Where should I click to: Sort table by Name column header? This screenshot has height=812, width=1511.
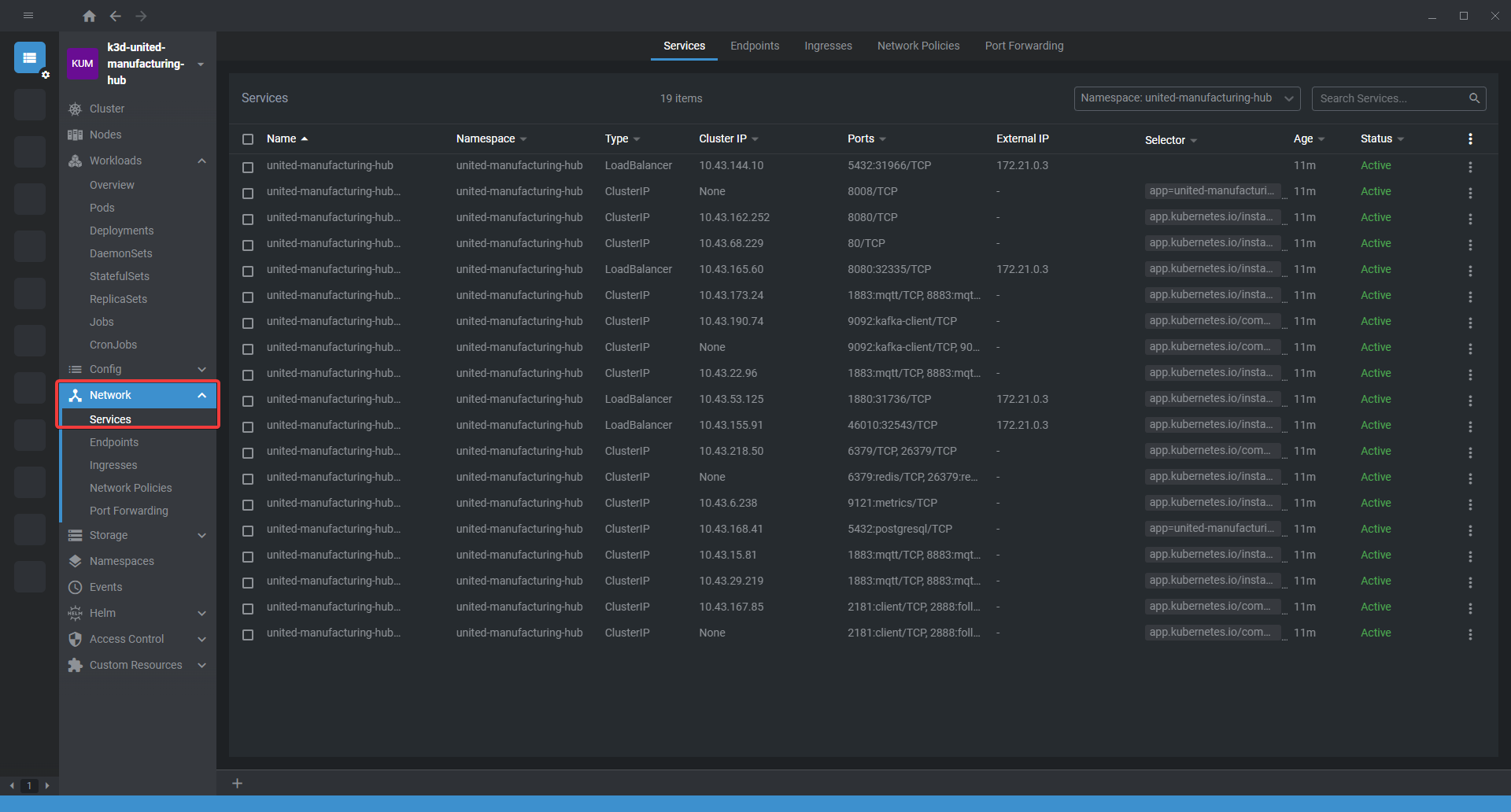click(286, 138)
